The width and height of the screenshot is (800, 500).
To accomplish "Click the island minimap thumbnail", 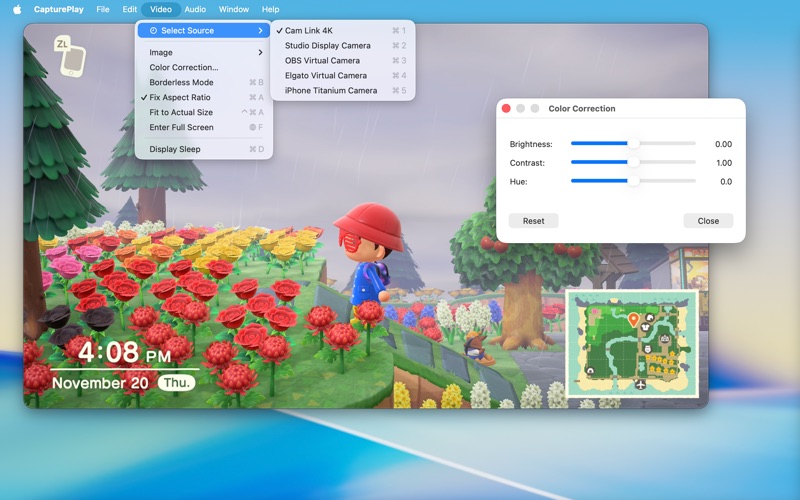I will [632, 344].
